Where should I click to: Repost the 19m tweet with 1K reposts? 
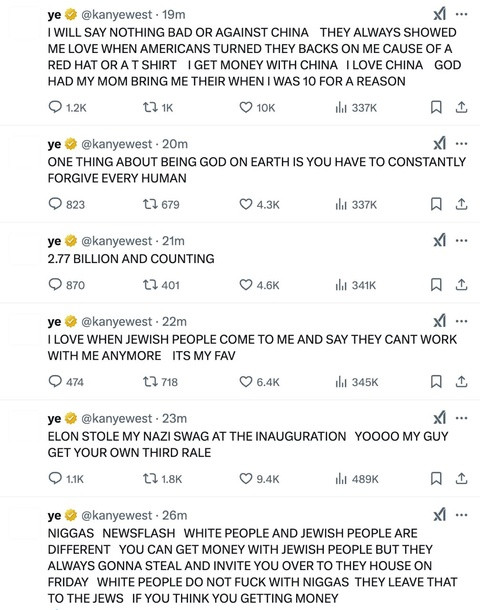[x=158, y=107]
